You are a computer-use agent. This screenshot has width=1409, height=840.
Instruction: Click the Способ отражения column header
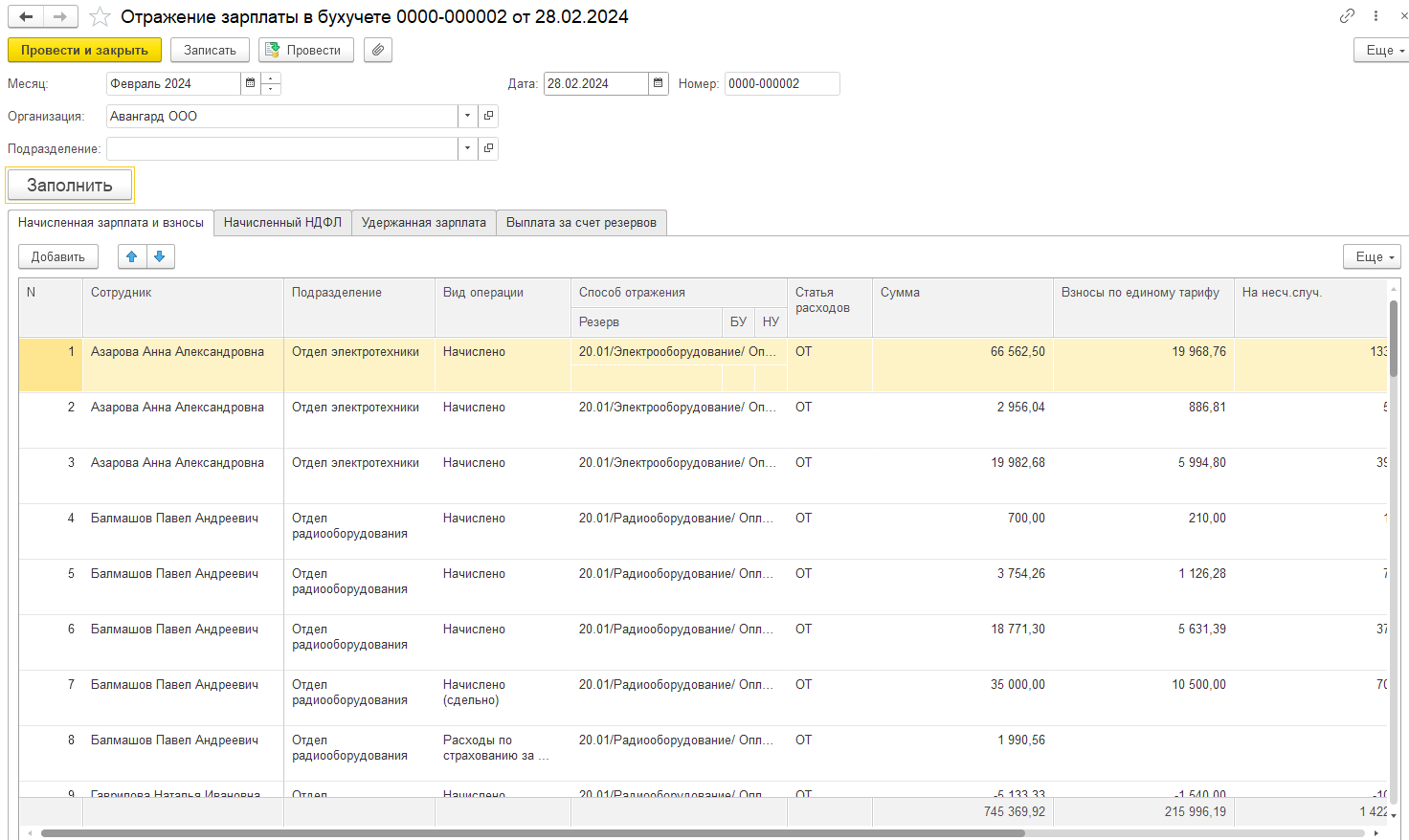point(679,293)
